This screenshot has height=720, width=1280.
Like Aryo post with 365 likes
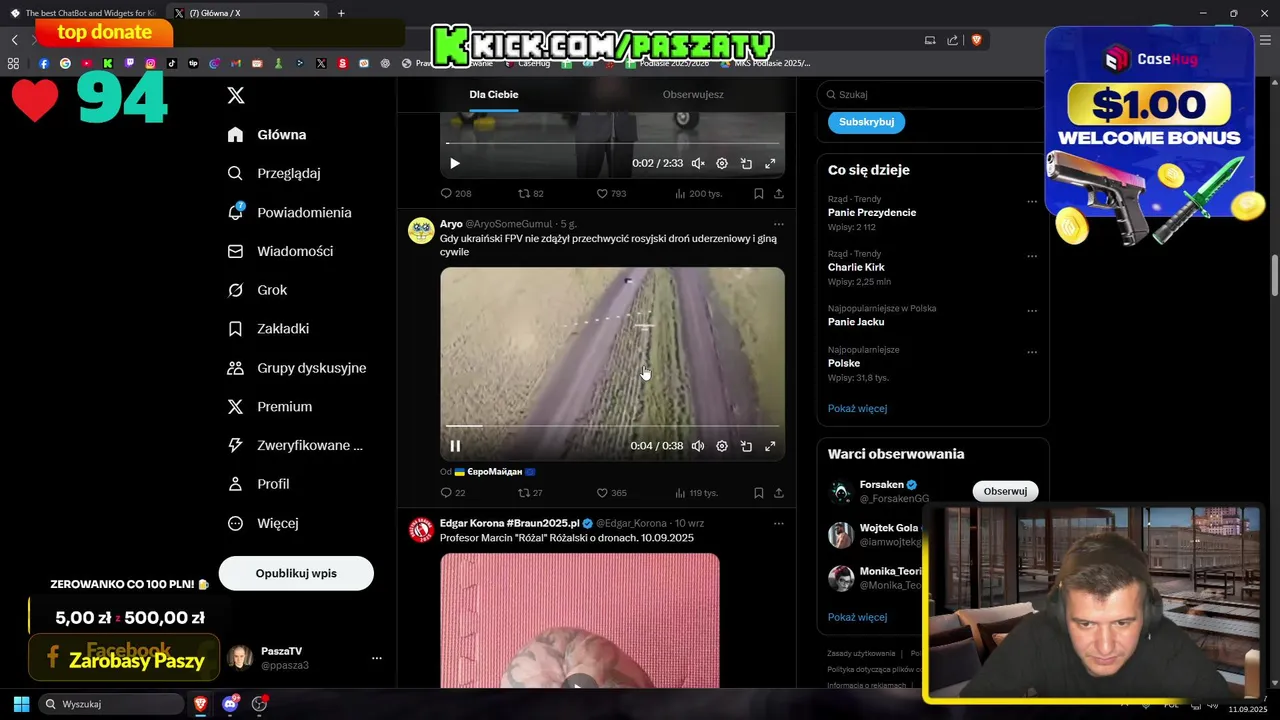(611, 493)
